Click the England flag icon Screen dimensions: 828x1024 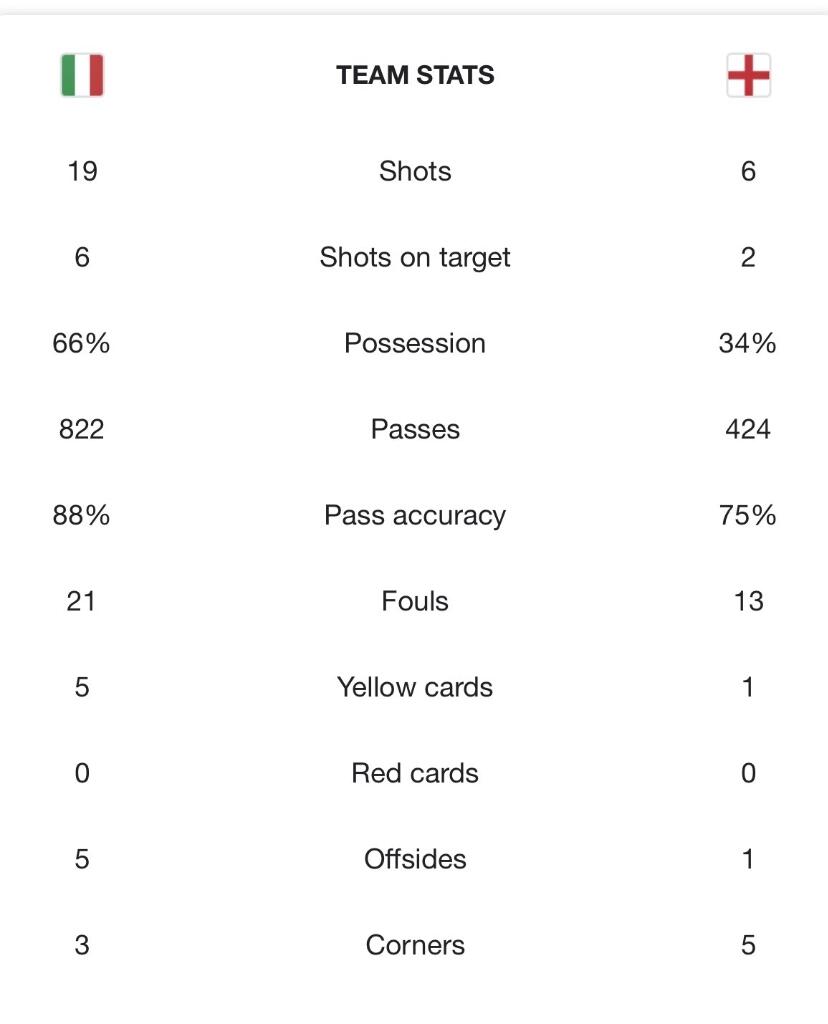click(748, 75)
